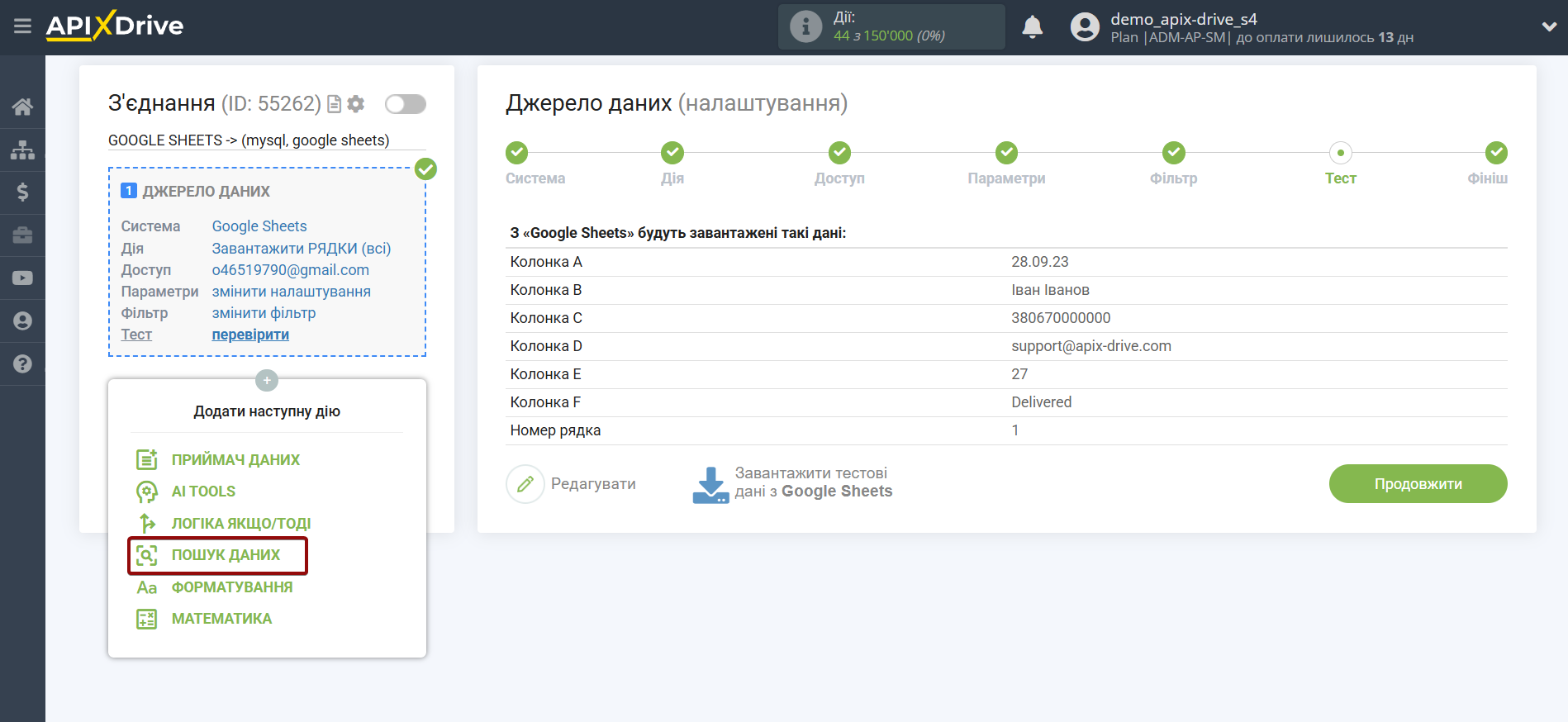
Task: Click the Редагувати label
Action: click(x=593, y=484)
